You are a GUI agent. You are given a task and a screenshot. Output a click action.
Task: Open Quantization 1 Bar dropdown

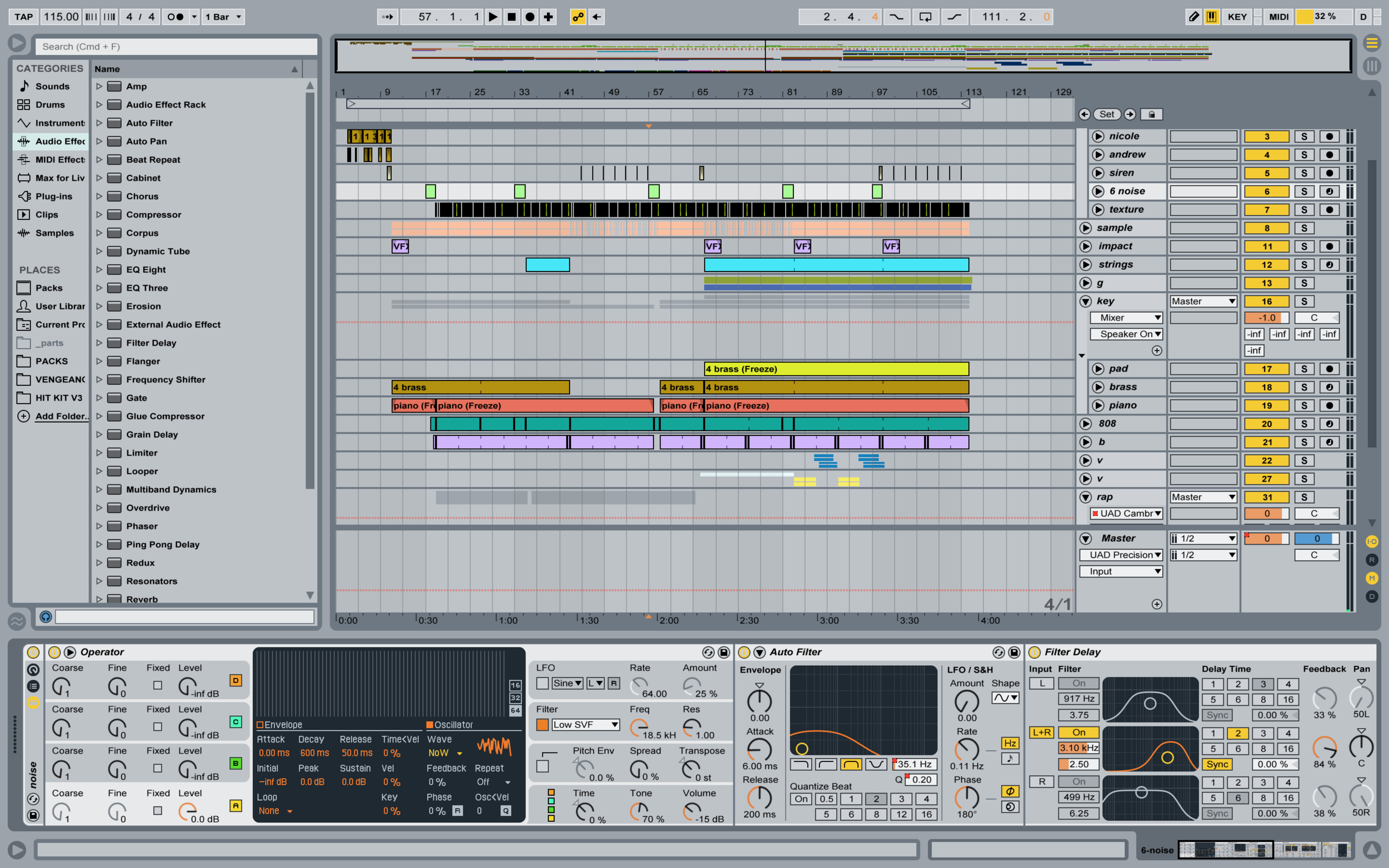click(223, 17)
